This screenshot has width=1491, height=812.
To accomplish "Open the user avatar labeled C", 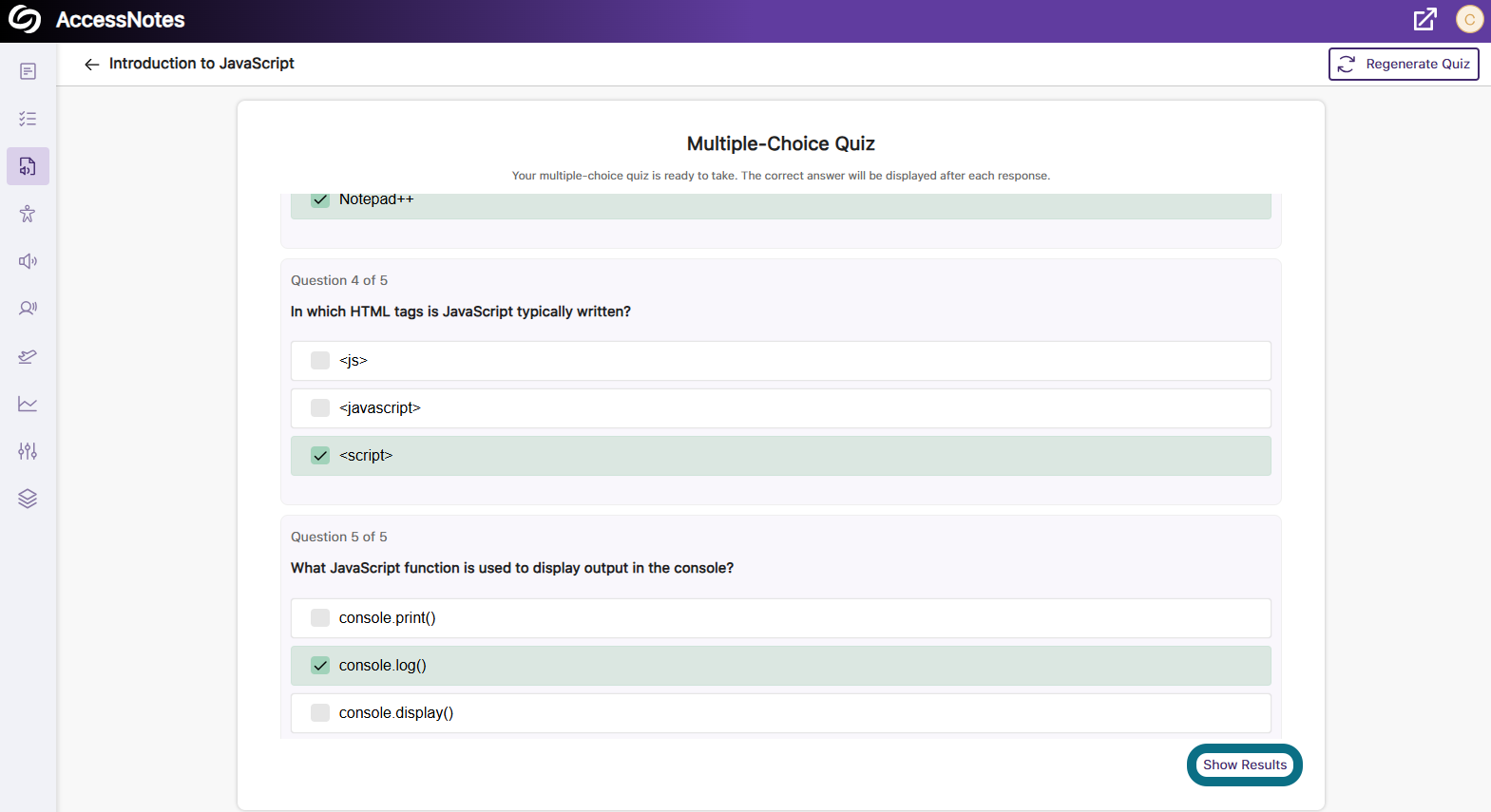I will pos(1469,19).
